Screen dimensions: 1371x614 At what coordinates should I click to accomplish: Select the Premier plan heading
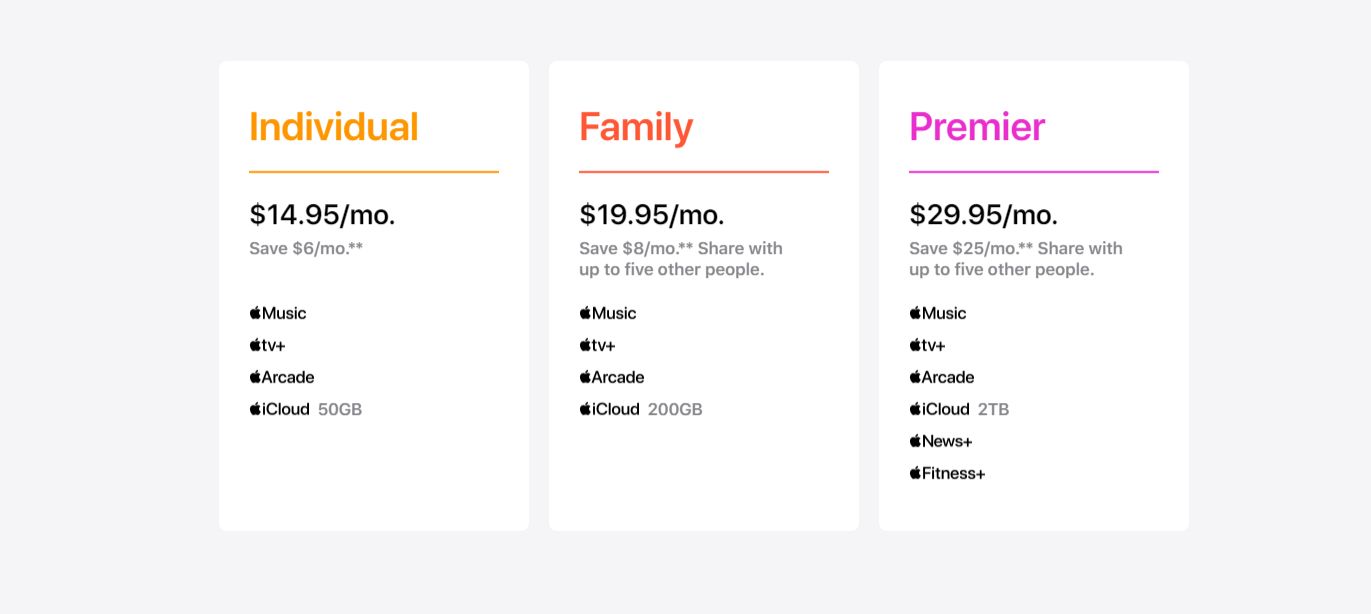point(977,127)
